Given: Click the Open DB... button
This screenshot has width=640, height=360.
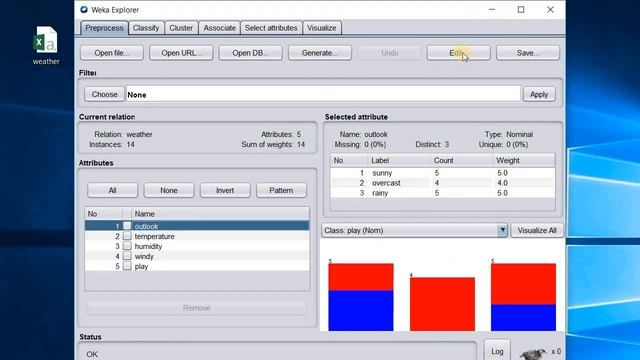Looking at the screenshot, I should 250,53.
